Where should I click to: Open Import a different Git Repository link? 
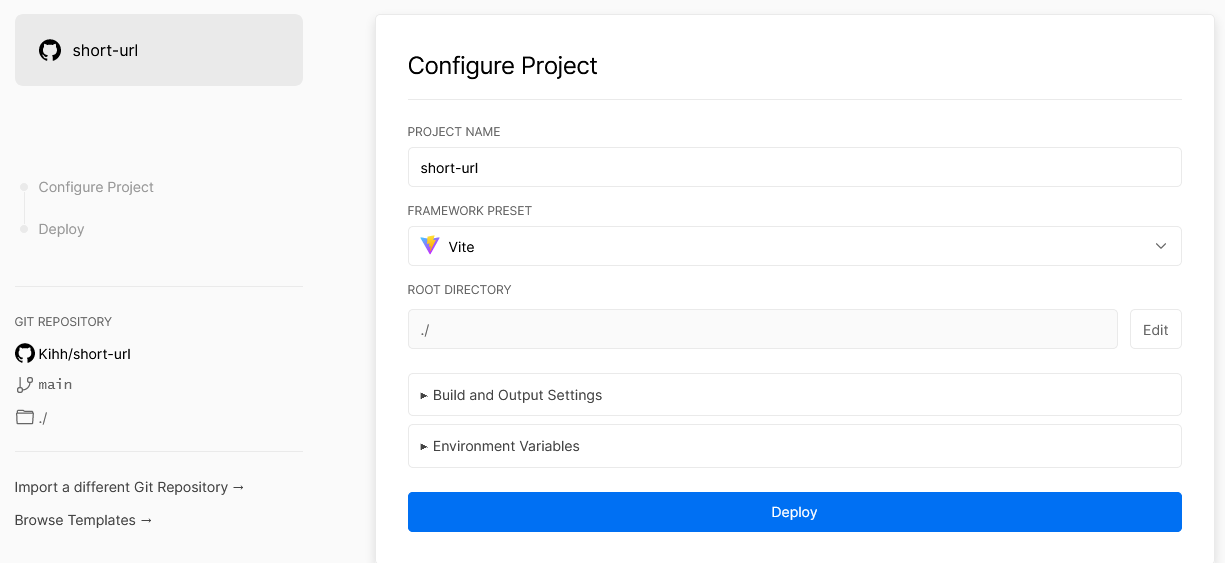pyautogui.click(x=130, y=487)
